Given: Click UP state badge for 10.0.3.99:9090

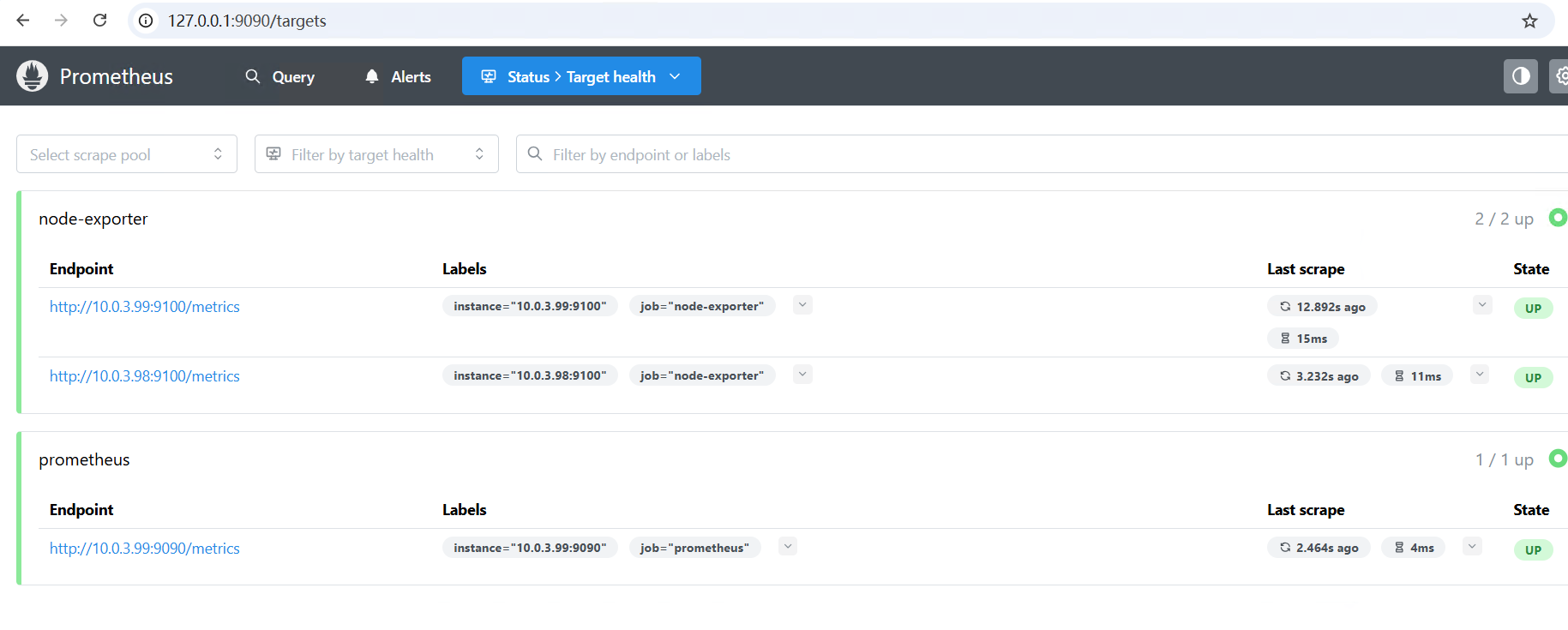Looking at the screenshot, I should click(1534, 550).
